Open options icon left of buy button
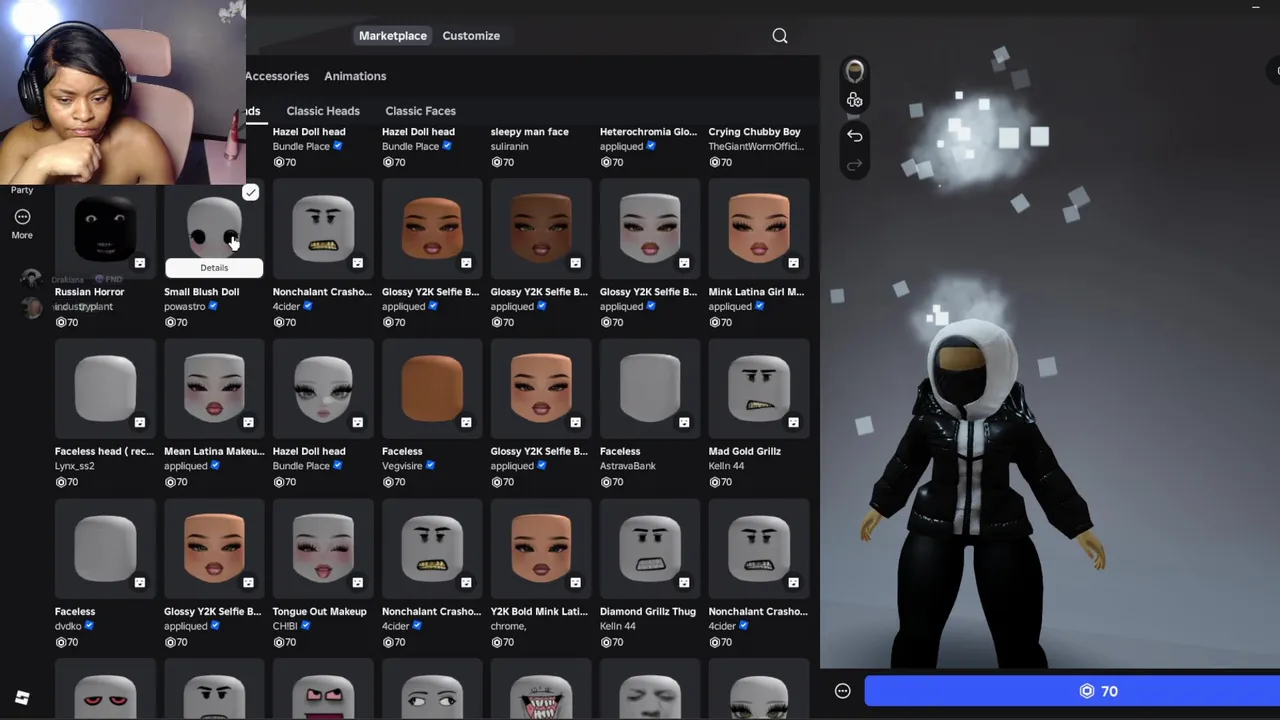Image resolution: width=1280 pixels, height=720 pixels. point(843,691)
